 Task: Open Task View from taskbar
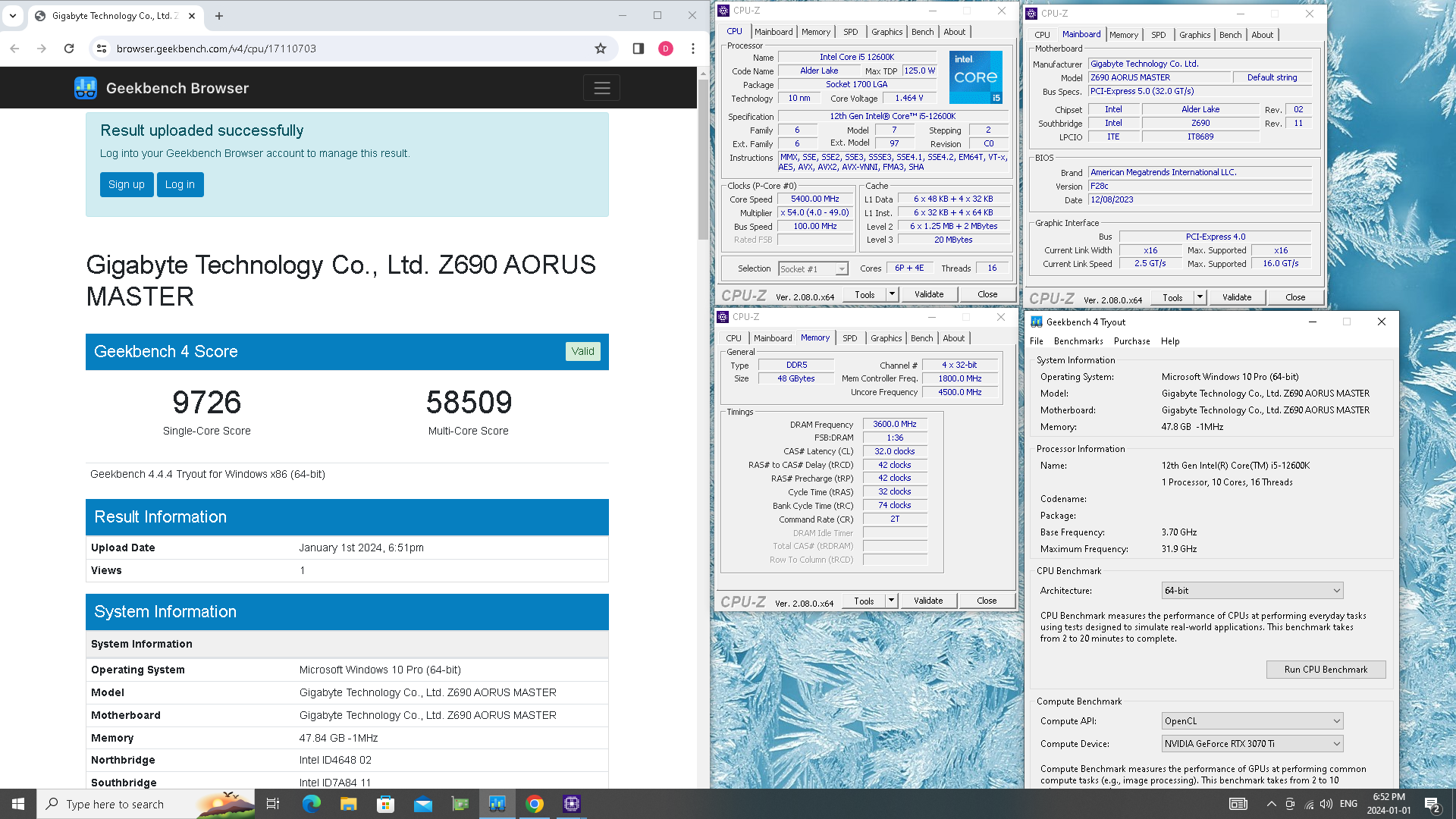273,804
